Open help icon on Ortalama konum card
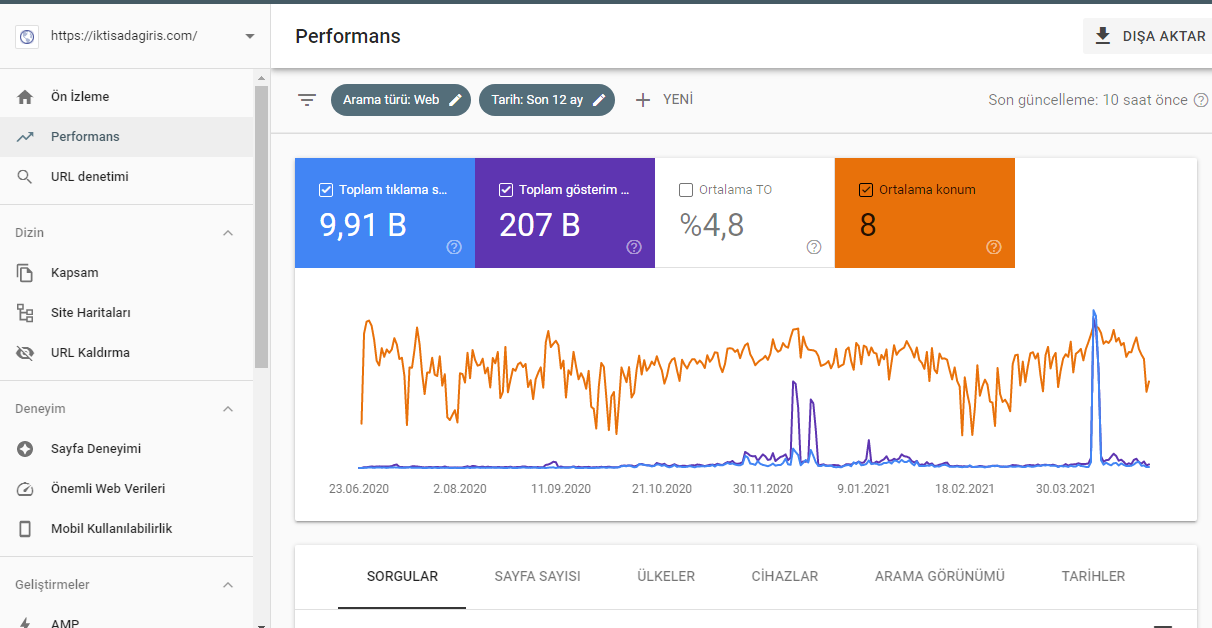 point(994,247)
